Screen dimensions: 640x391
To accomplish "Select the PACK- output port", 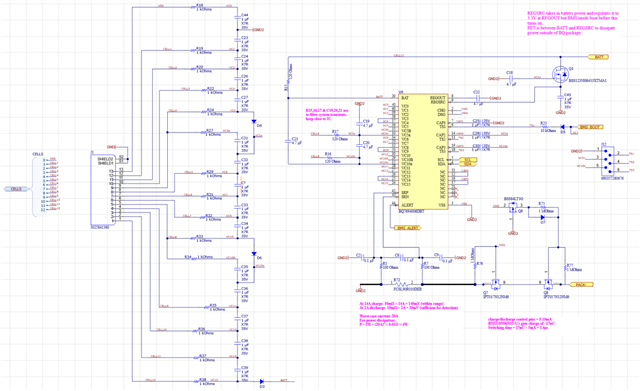I will (x=582, y=284).
